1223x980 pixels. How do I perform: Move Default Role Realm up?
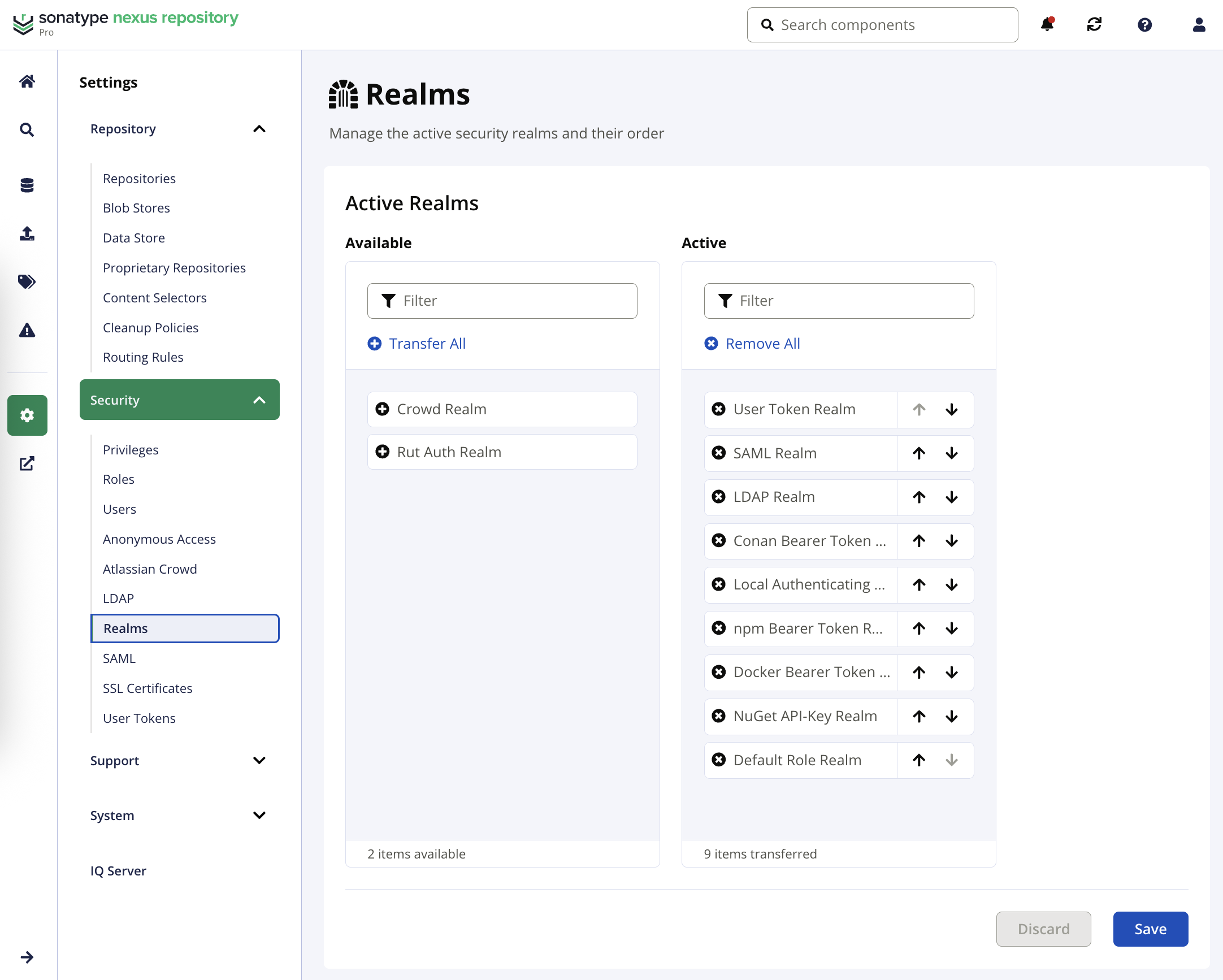click(919, 760)
